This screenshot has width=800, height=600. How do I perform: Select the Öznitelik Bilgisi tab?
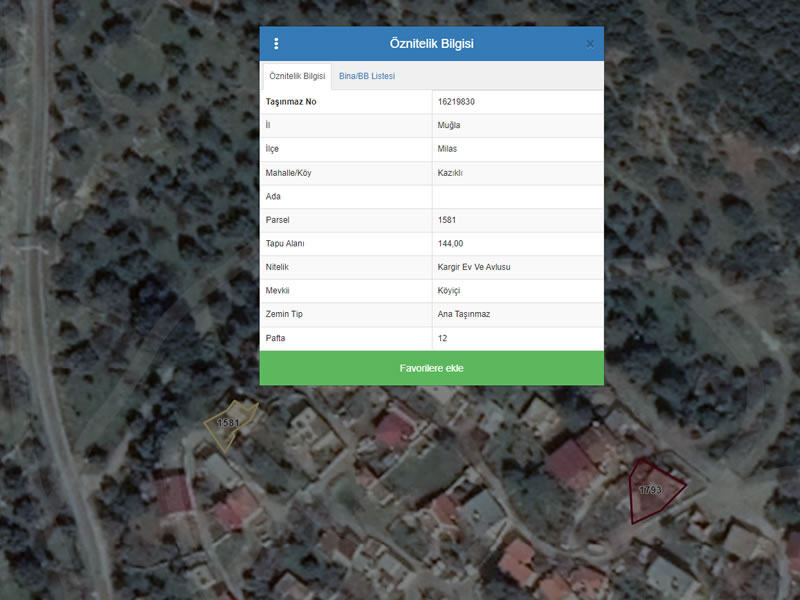pos(297,76)
